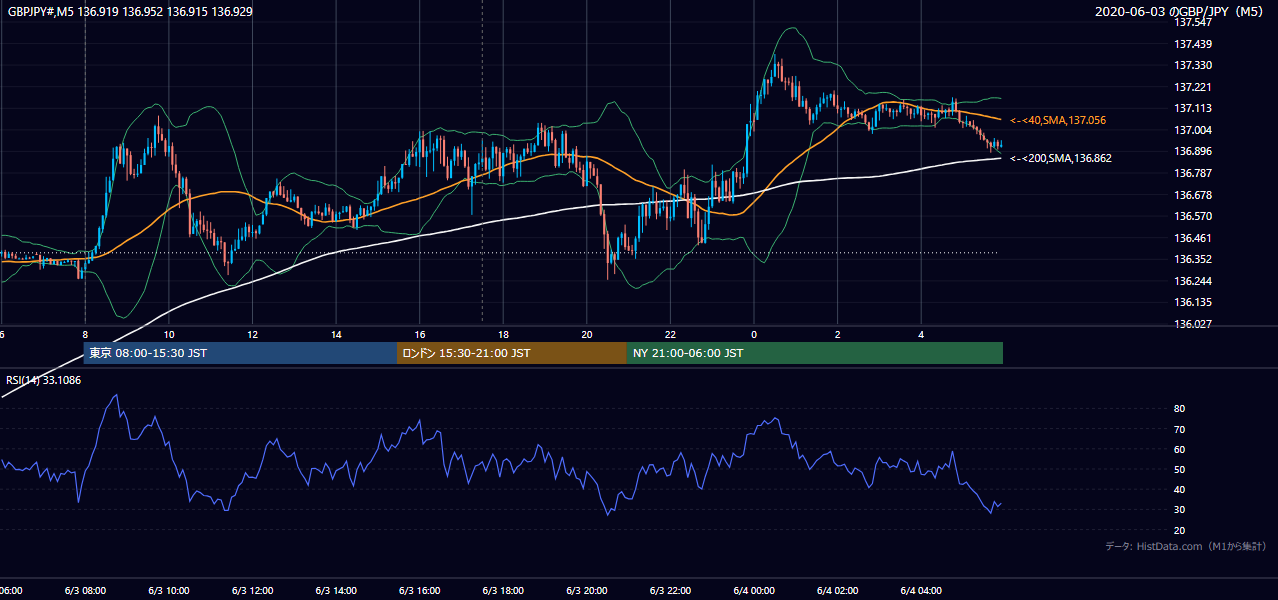The height and width of the screenshot is (600, 1278).
Task: Click hour tick 22 under price chart
Action: 671,335
